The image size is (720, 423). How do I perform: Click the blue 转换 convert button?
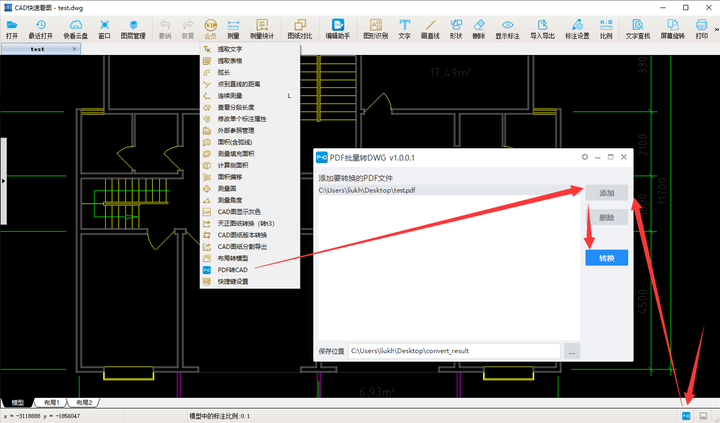[606, 258]
